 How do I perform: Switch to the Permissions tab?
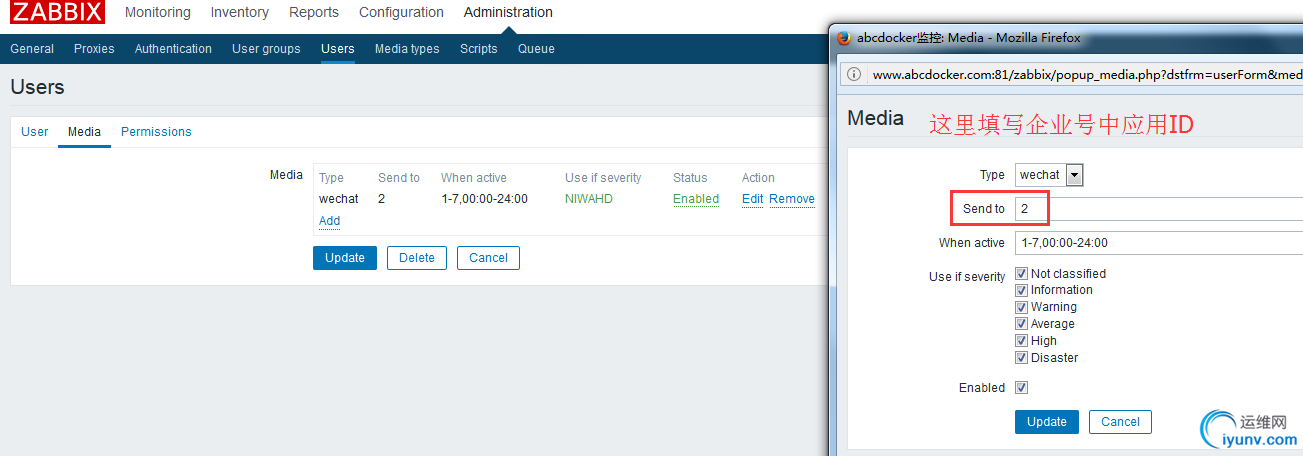tap(156, 132)
